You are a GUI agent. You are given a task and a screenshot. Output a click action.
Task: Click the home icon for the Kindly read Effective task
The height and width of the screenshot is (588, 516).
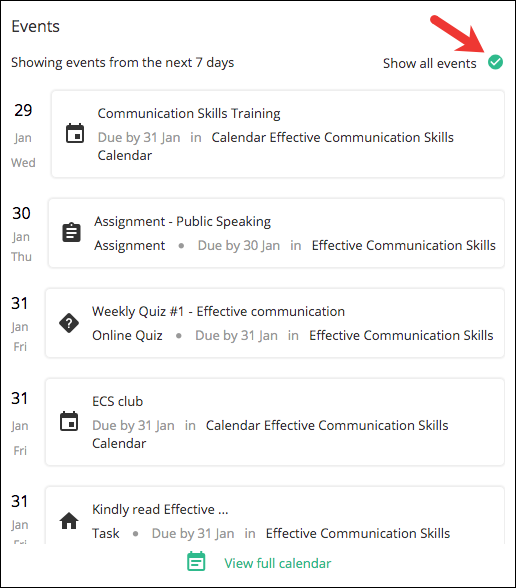click(x=69, y=521)
